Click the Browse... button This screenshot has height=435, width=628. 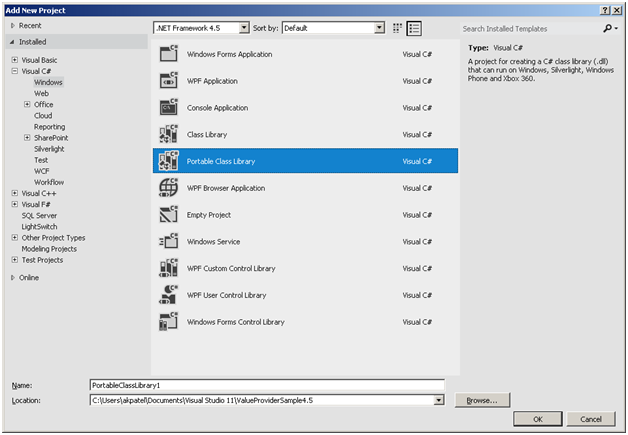coord(482,400)
